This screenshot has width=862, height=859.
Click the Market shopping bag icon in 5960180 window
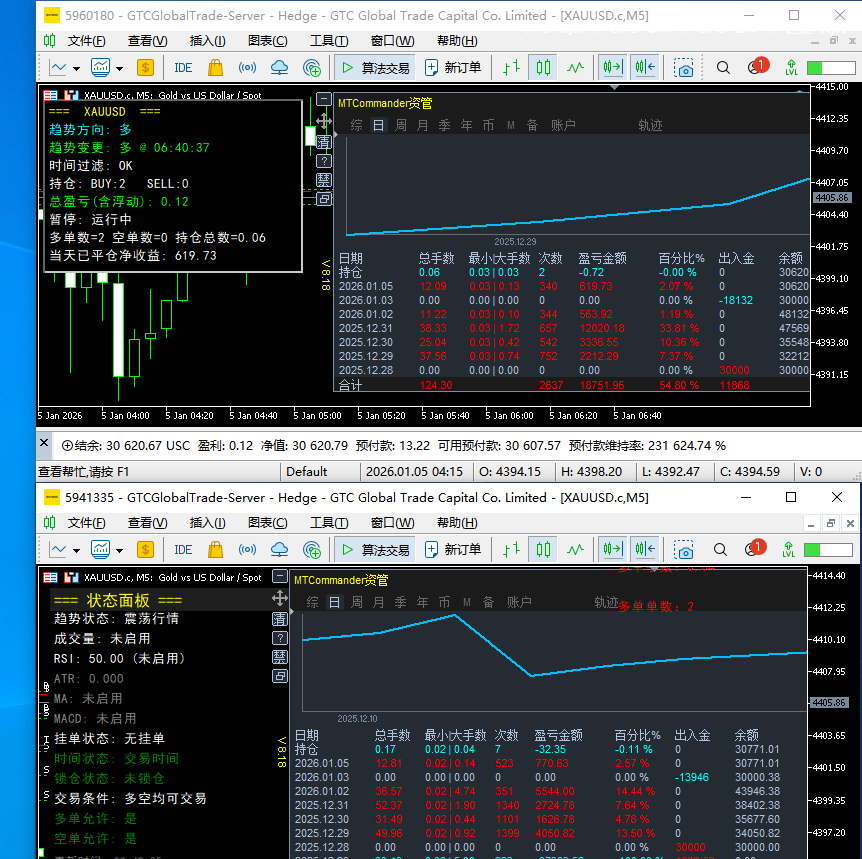pyautogui.click(x=214, y=68)
